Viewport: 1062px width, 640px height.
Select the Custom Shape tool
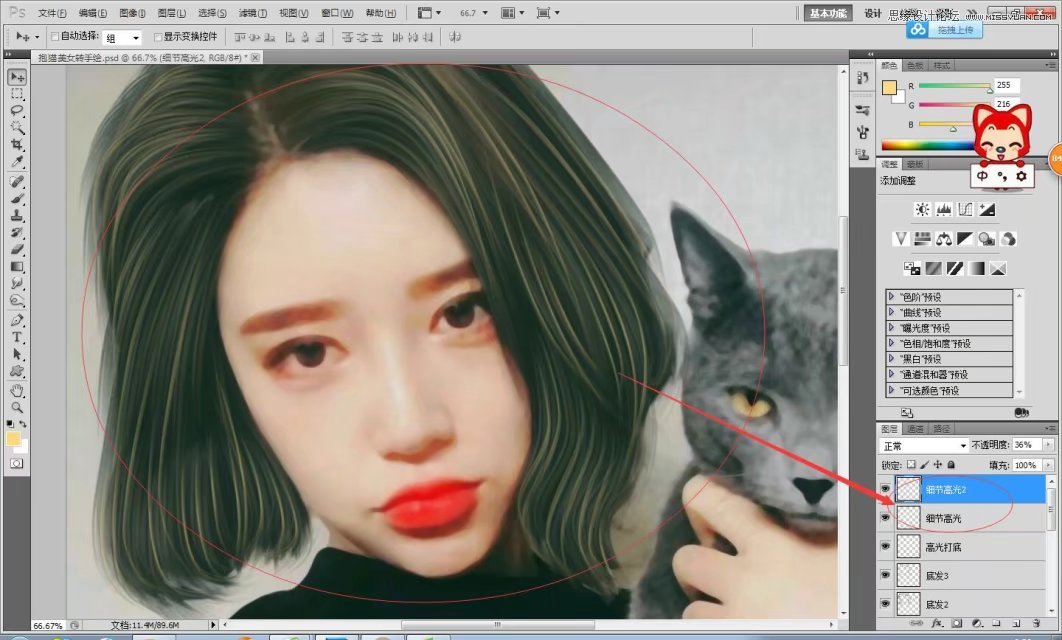point(17,371)
